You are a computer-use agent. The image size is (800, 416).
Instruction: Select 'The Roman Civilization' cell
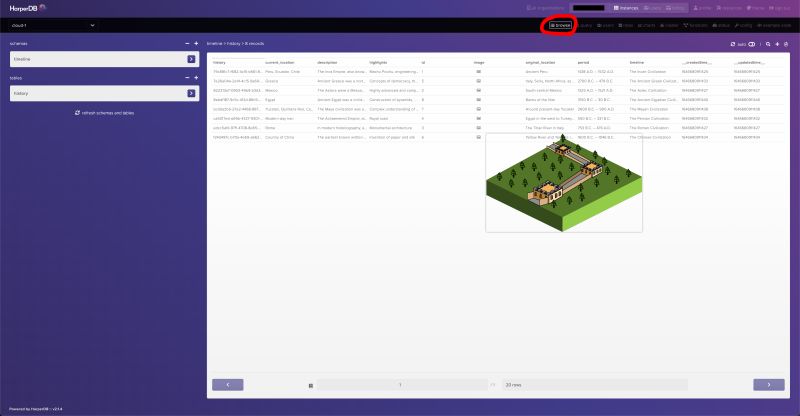coord(648,128)
